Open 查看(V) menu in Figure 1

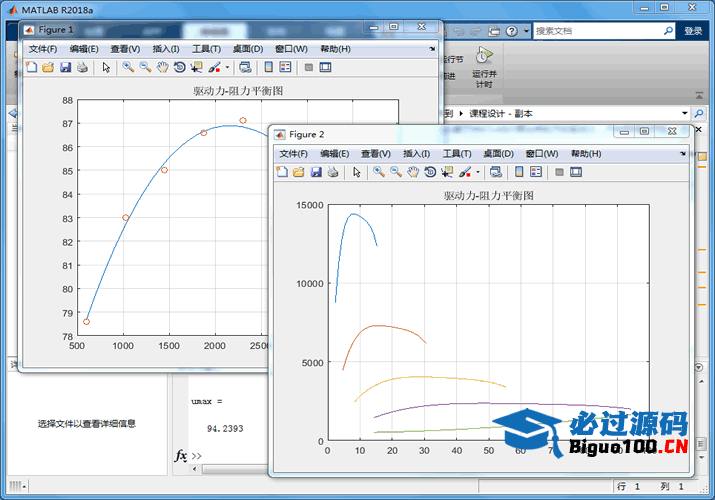(125, 49)
